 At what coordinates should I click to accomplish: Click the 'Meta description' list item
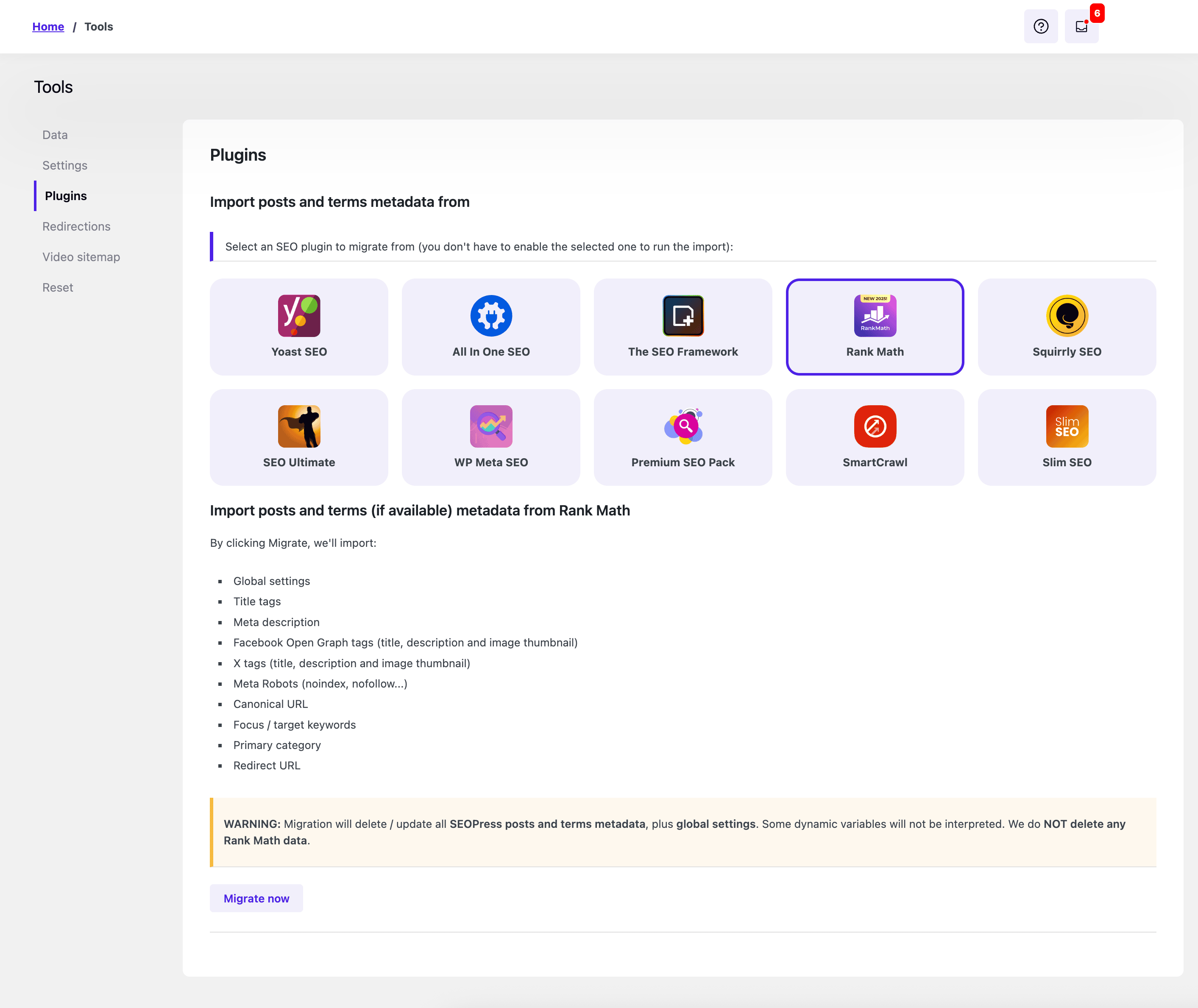click(x=276, y=622)
